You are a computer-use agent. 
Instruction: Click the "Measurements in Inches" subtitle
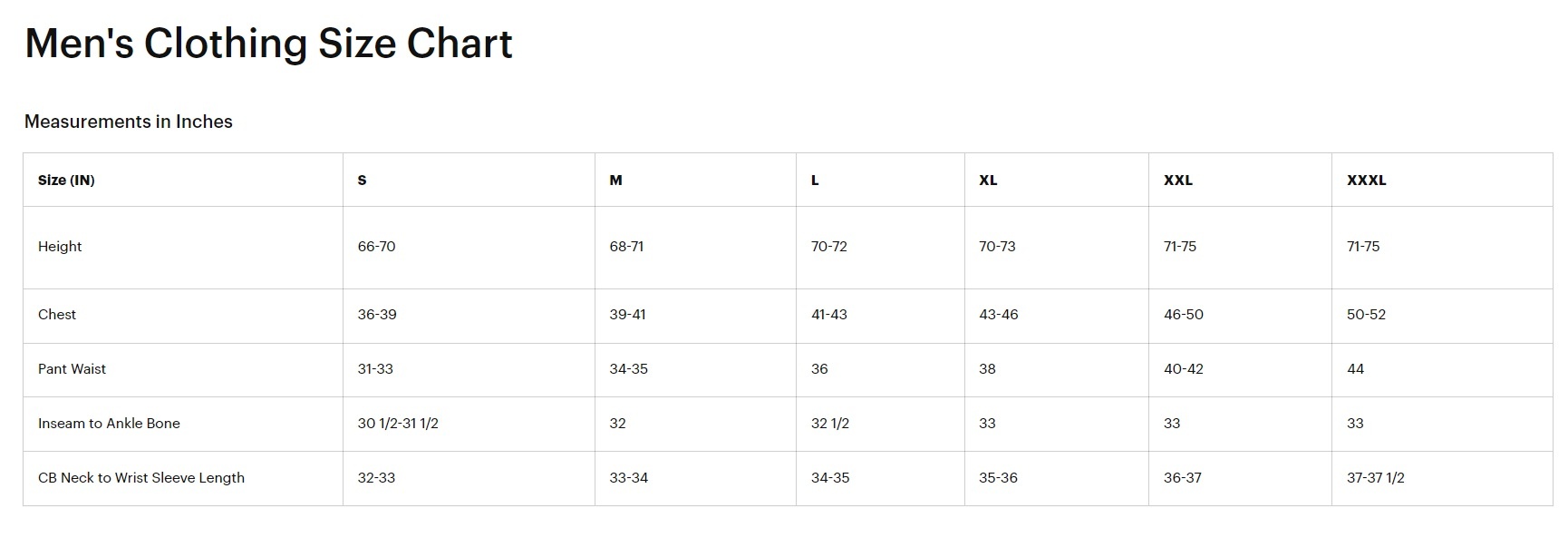coord(128,122)
